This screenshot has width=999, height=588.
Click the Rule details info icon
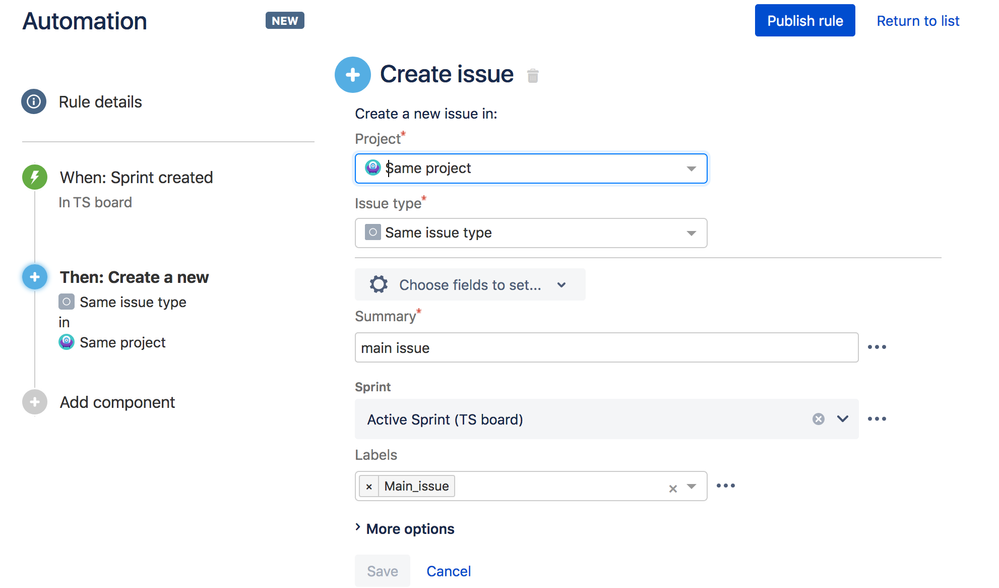click(34, 102)
